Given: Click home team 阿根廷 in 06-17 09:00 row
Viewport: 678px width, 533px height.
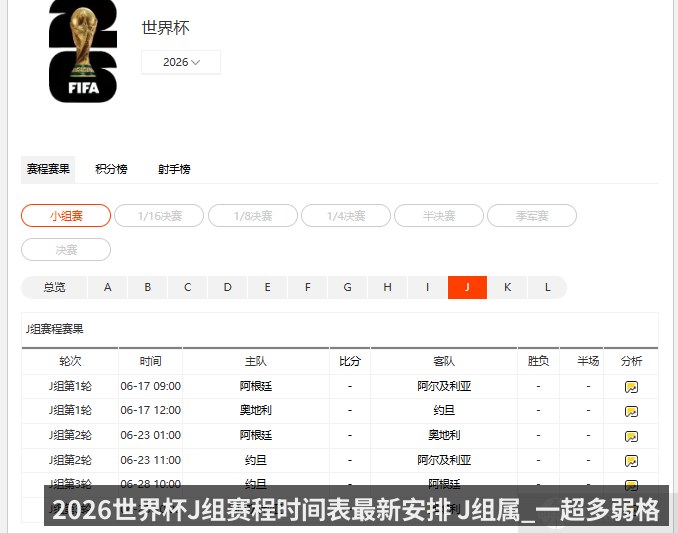Looking at the screenshot, I should 256,386.
